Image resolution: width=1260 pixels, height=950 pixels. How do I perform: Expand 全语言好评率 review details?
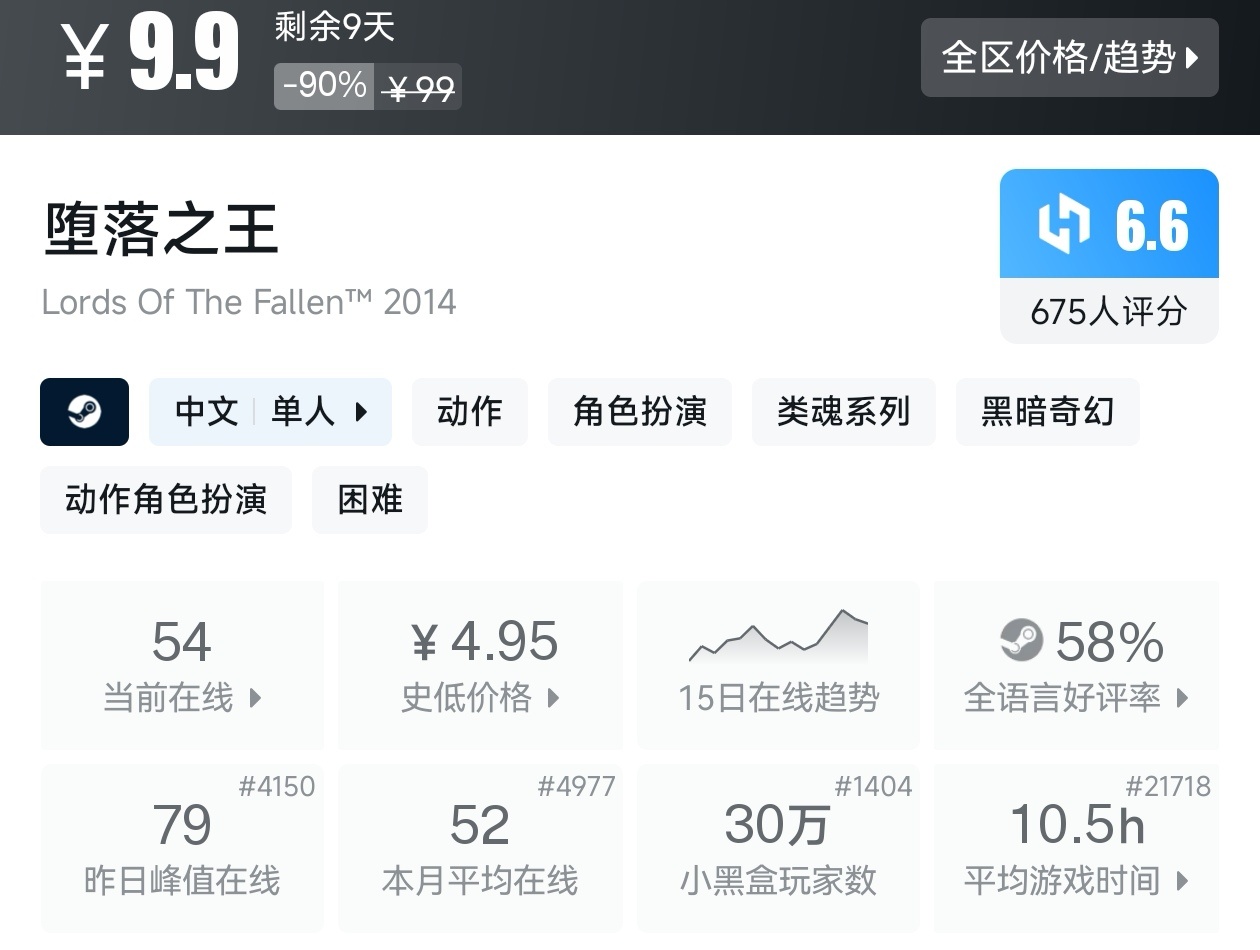[x=1182, y=698]
